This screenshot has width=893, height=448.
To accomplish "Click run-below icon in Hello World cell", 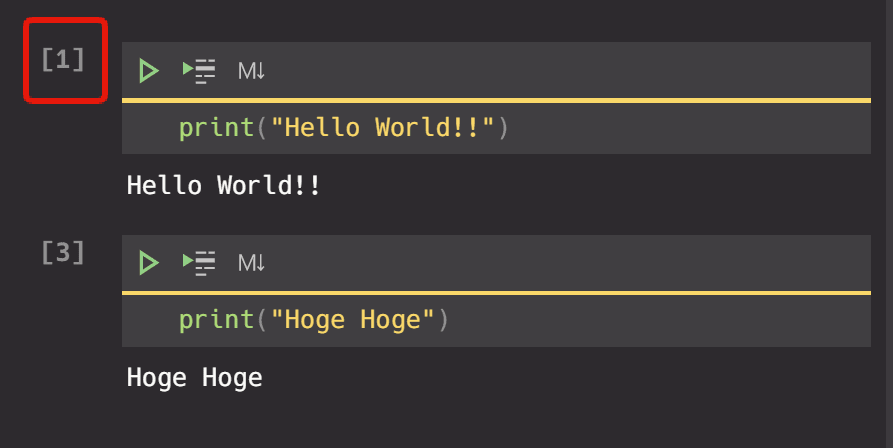I will point(199,71).
